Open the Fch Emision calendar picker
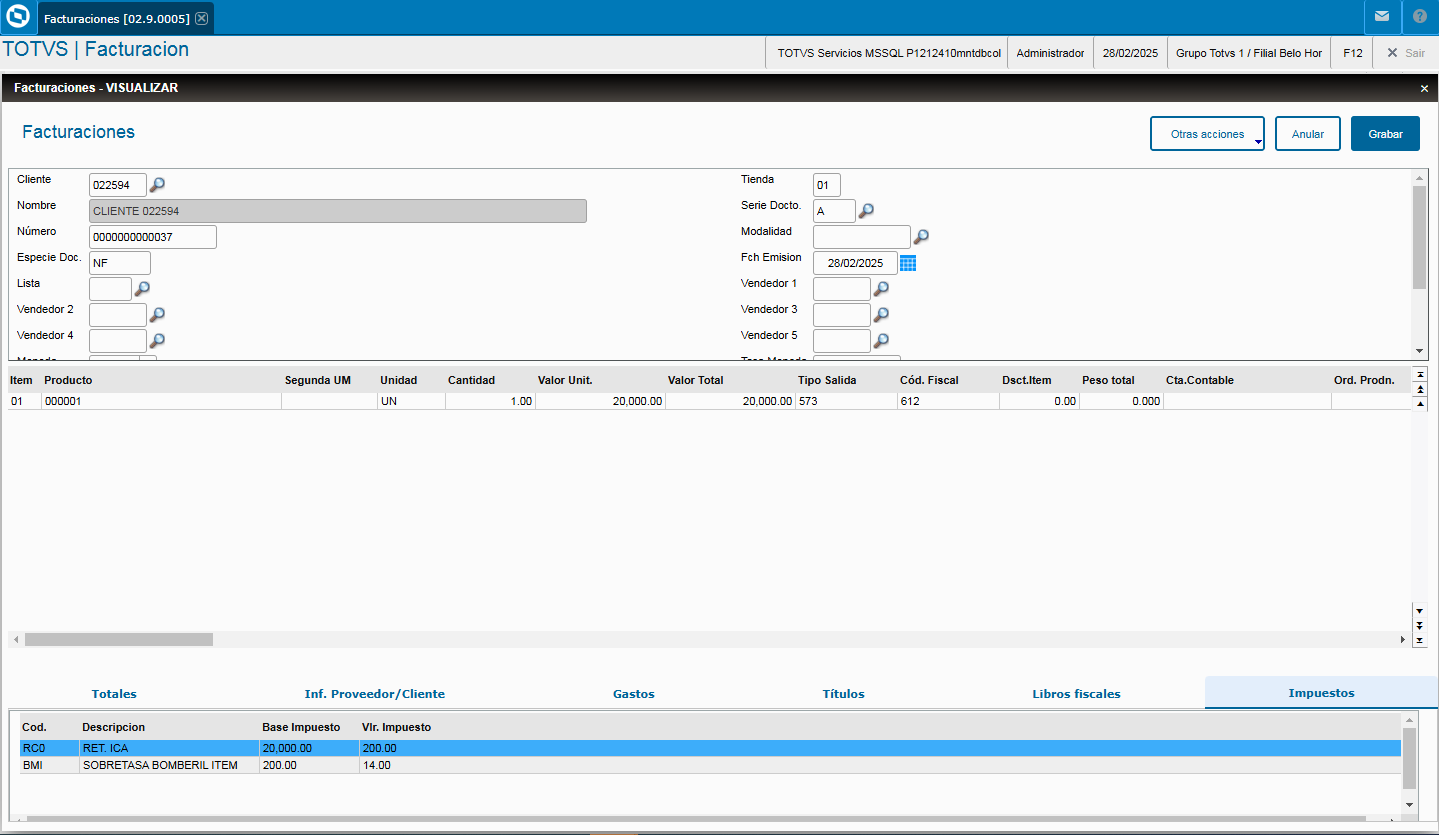Screen dimensions: 1439x835 908,263
